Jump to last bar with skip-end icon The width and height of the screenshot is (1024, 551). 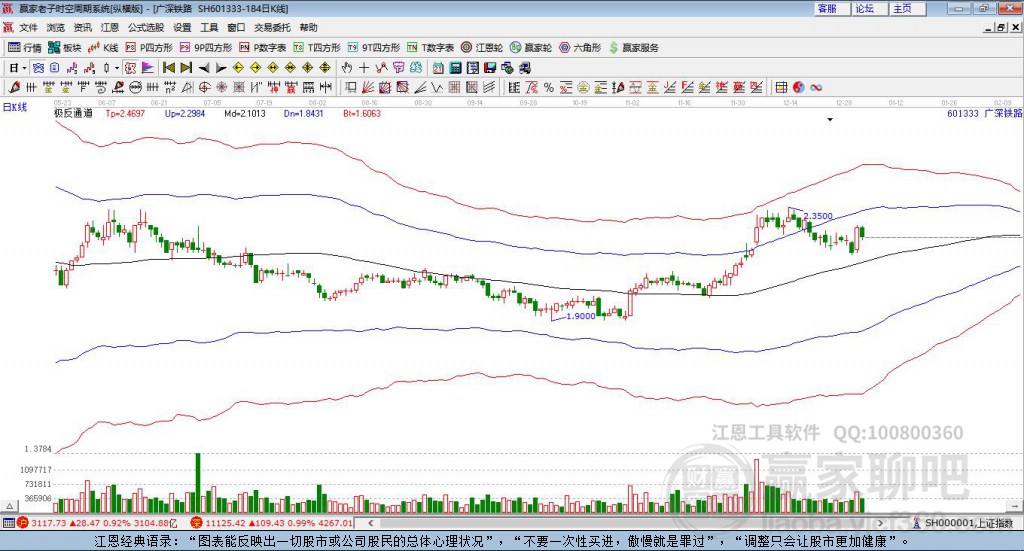186,68
